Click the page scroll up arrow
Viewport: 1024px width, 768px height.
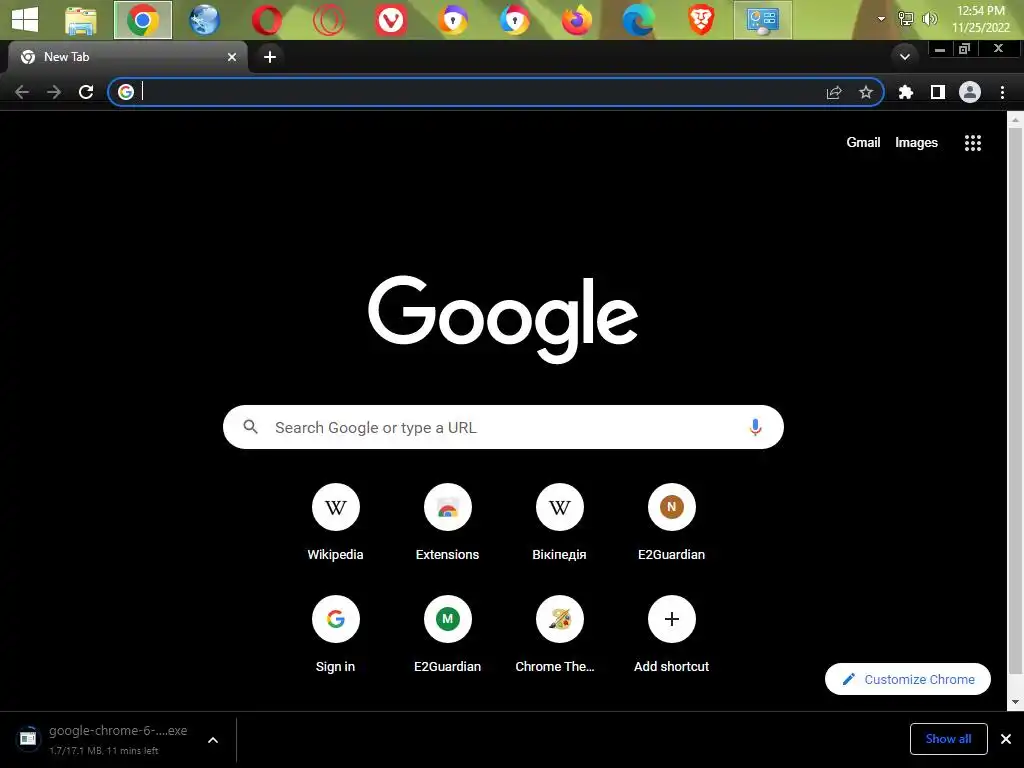(x=1016, y=121)
